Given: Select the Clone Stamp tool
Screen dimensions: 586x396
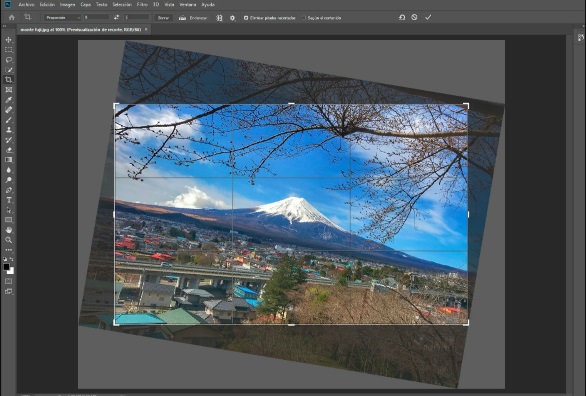Looking at the screenshot, I should pos(9,130).
